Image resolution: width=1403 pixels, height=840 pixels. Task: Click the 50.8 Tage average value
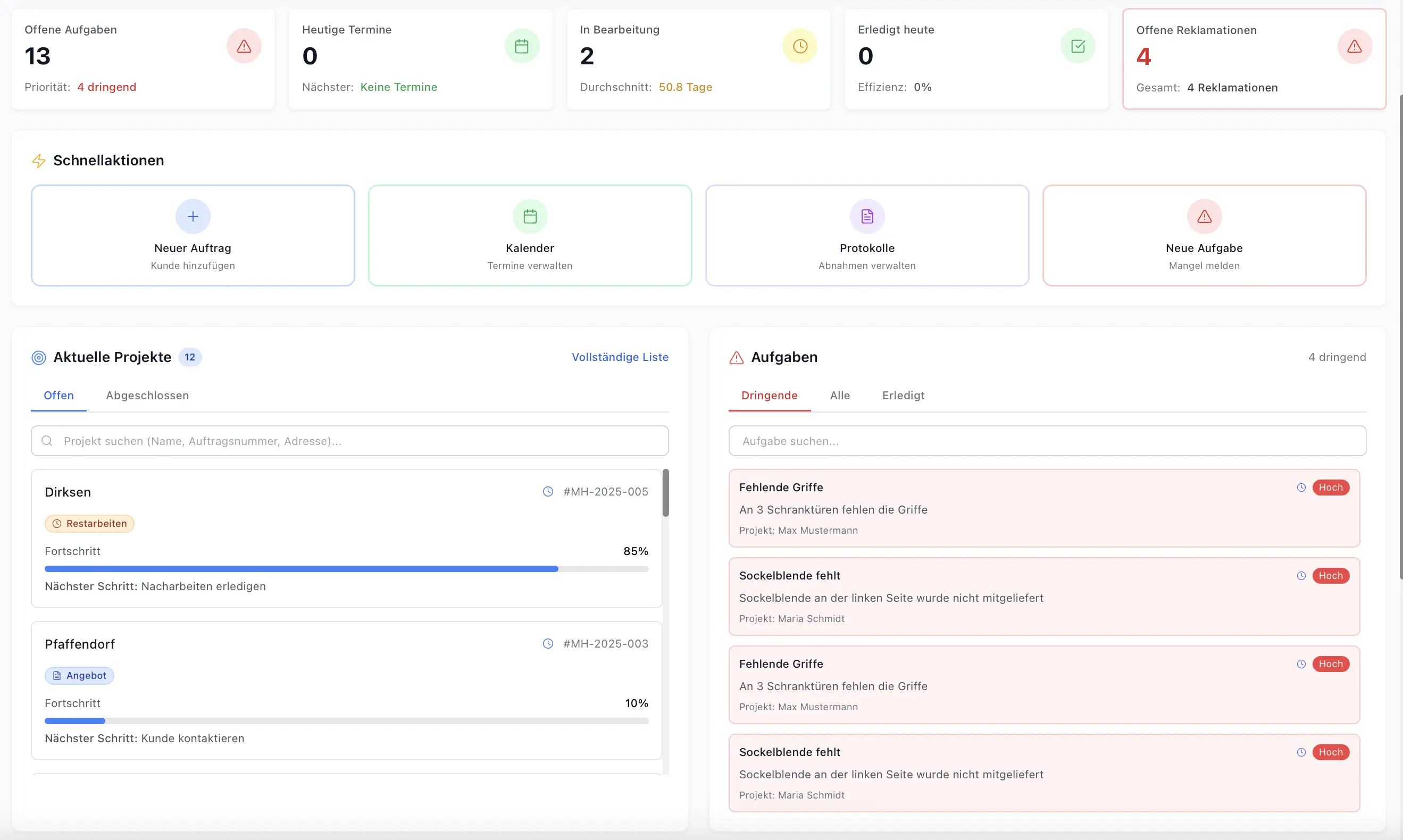pyautogui.click(x=685, y=87)
